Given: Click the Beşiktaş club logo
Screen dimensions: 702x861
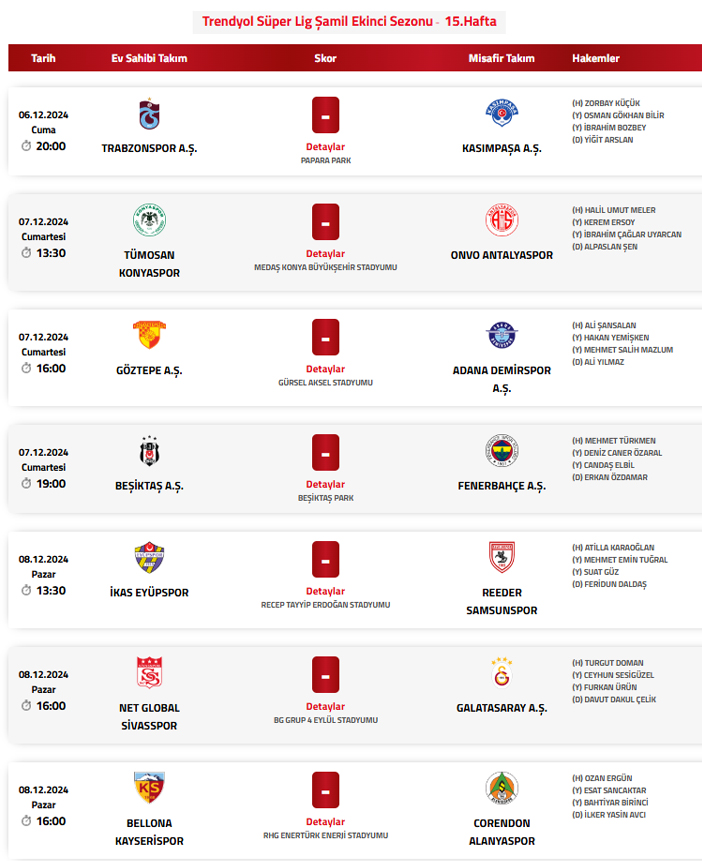Looking at the screenshot, I should click(149, 452).
